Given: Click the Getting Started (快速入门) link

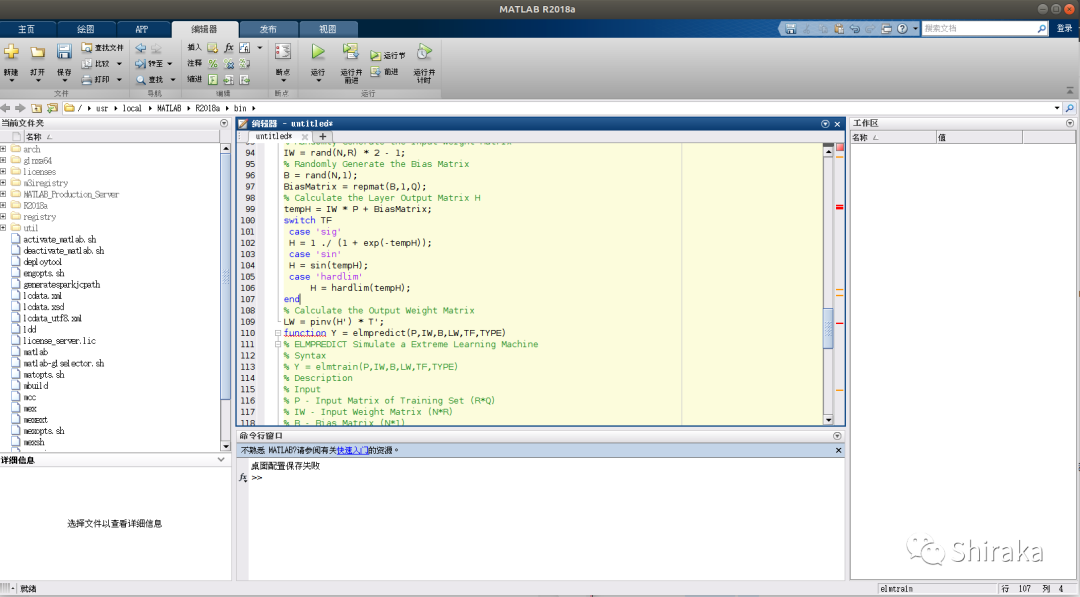Looking at the screenshot, I should click(351, 450).
